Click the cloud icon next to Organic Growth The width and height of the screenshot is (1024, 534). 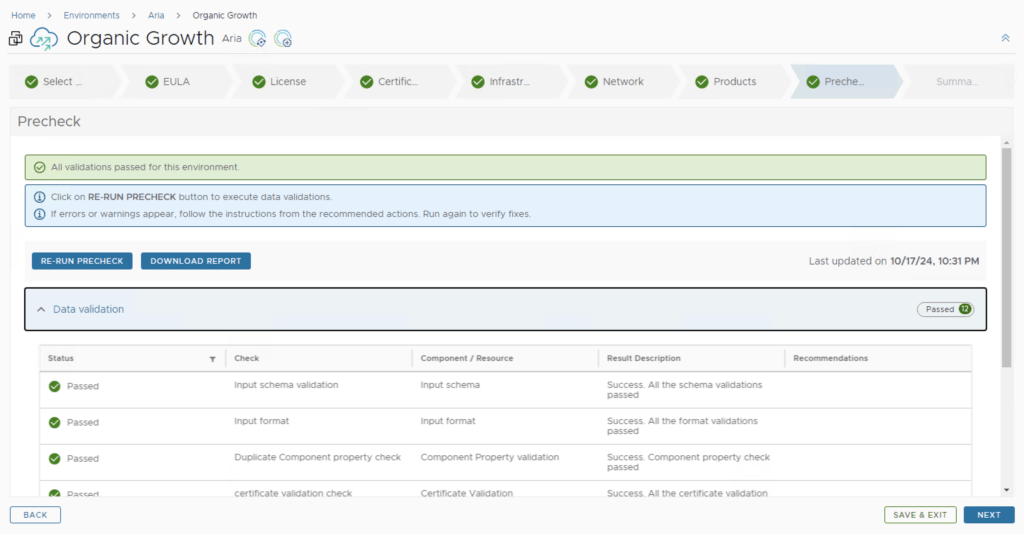pyautogui.click(x=44, y=39)
